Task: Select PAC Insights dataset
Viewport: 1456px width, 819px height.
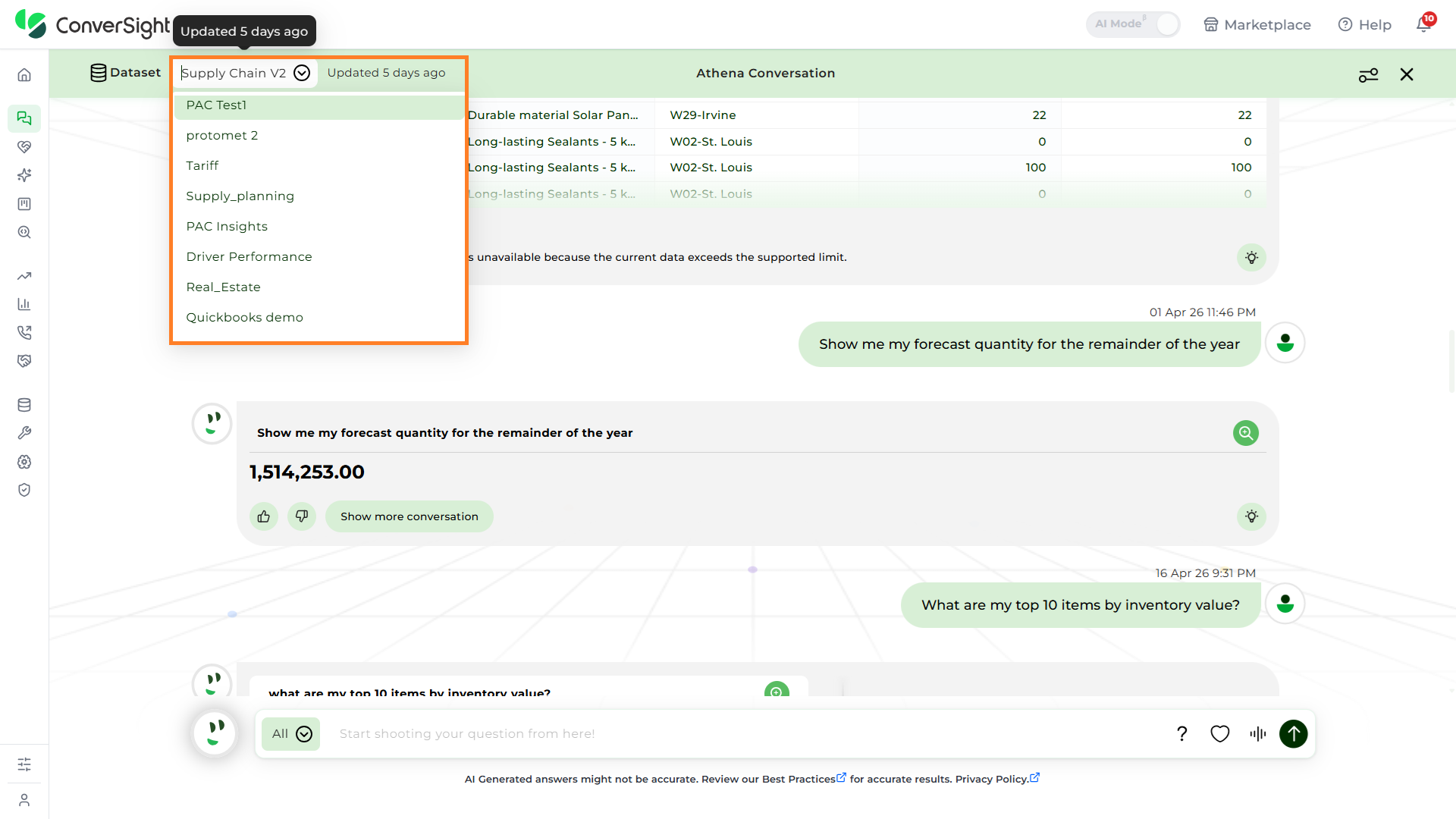Action: click(x=318, y=227)
